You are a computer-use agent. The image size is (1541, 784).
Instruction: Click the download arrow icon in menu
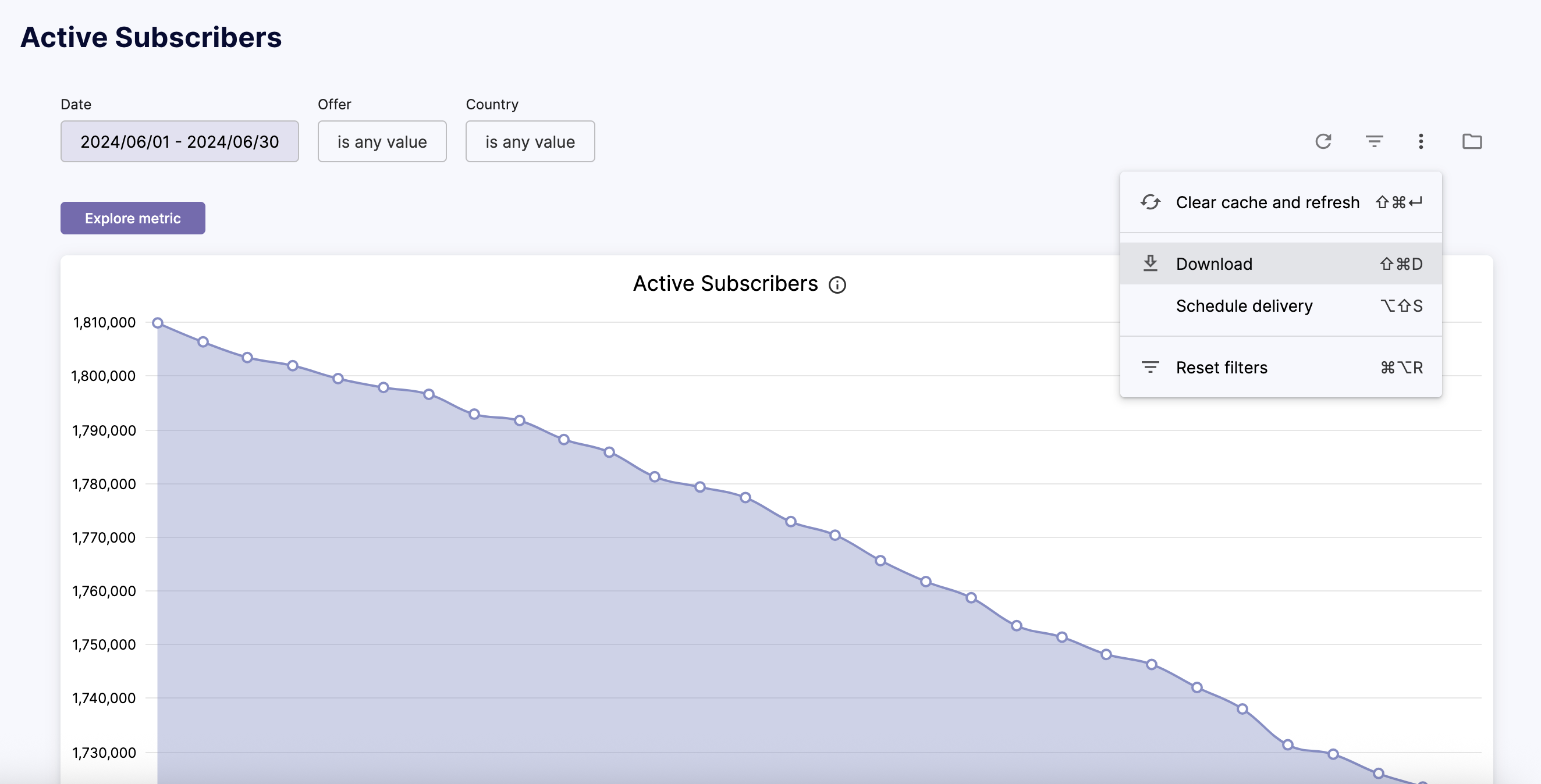click(x=1150, y=263)
